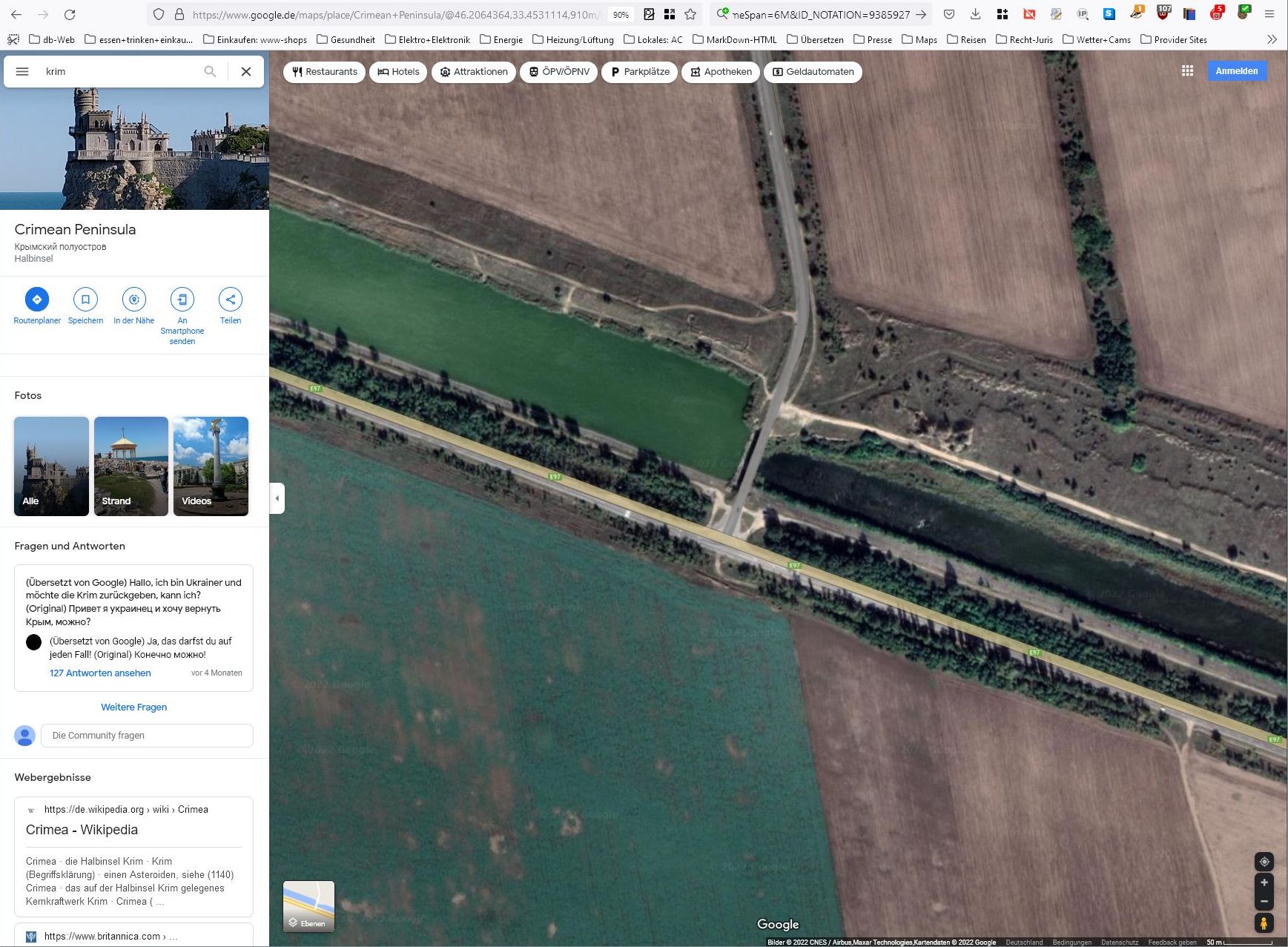The height and width of the screenshot is (947, 1288).
Task: Share the place with the Teilen icon
Action: pos(231,300)
